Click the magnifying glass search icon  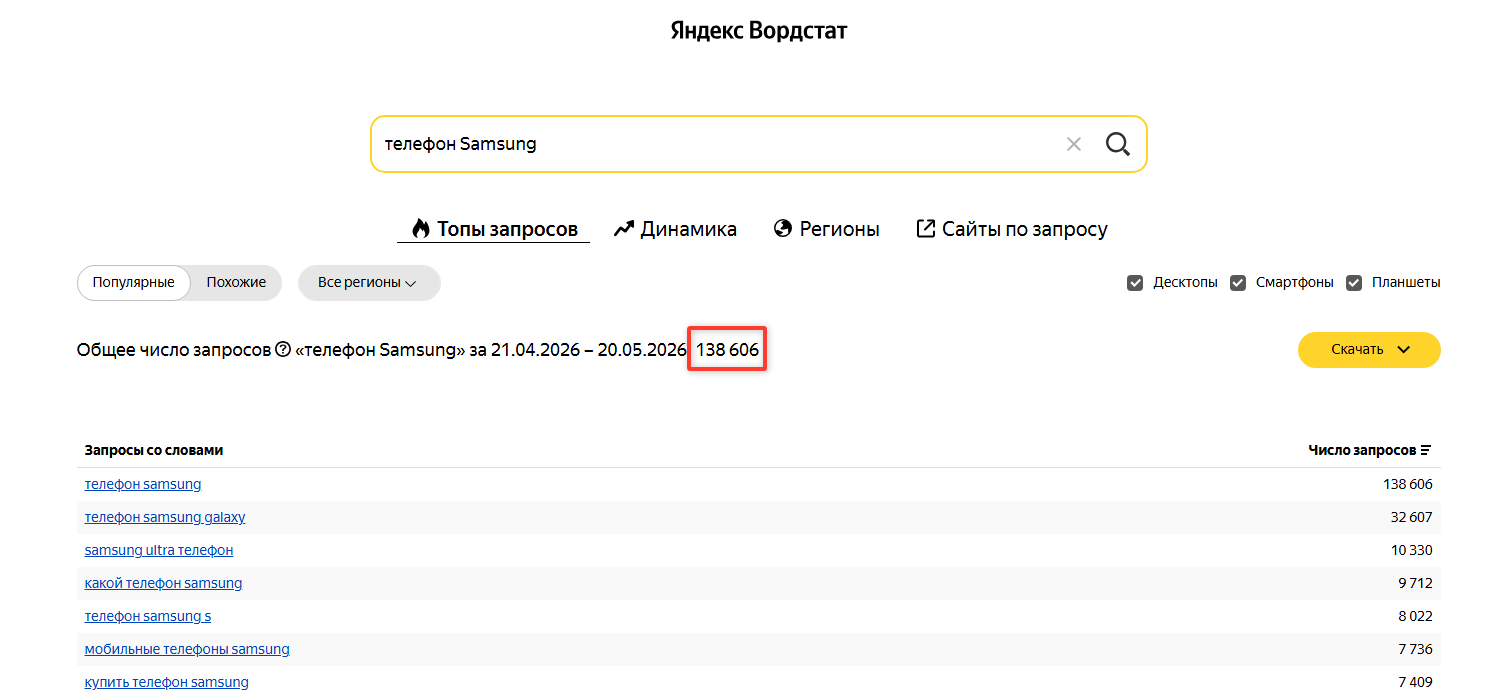click(x=1117, y=144)
